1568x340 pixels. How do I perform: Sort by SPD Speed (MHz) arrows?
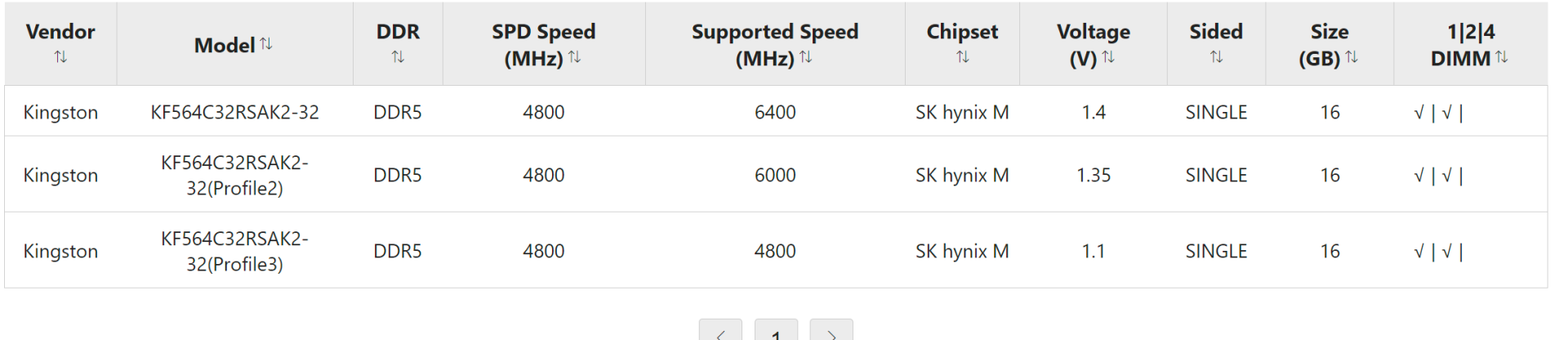tap(575, 57)
